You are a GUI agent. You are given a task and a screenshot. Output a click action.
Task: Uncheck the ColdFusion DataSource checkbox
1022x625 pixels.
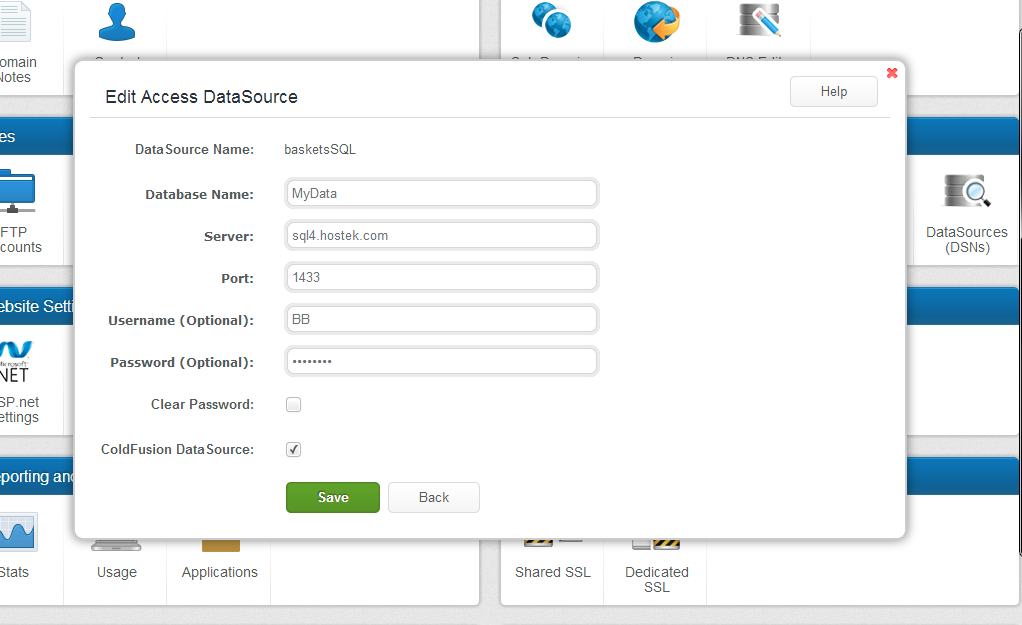pyautogui.click(x=293, y=450)
